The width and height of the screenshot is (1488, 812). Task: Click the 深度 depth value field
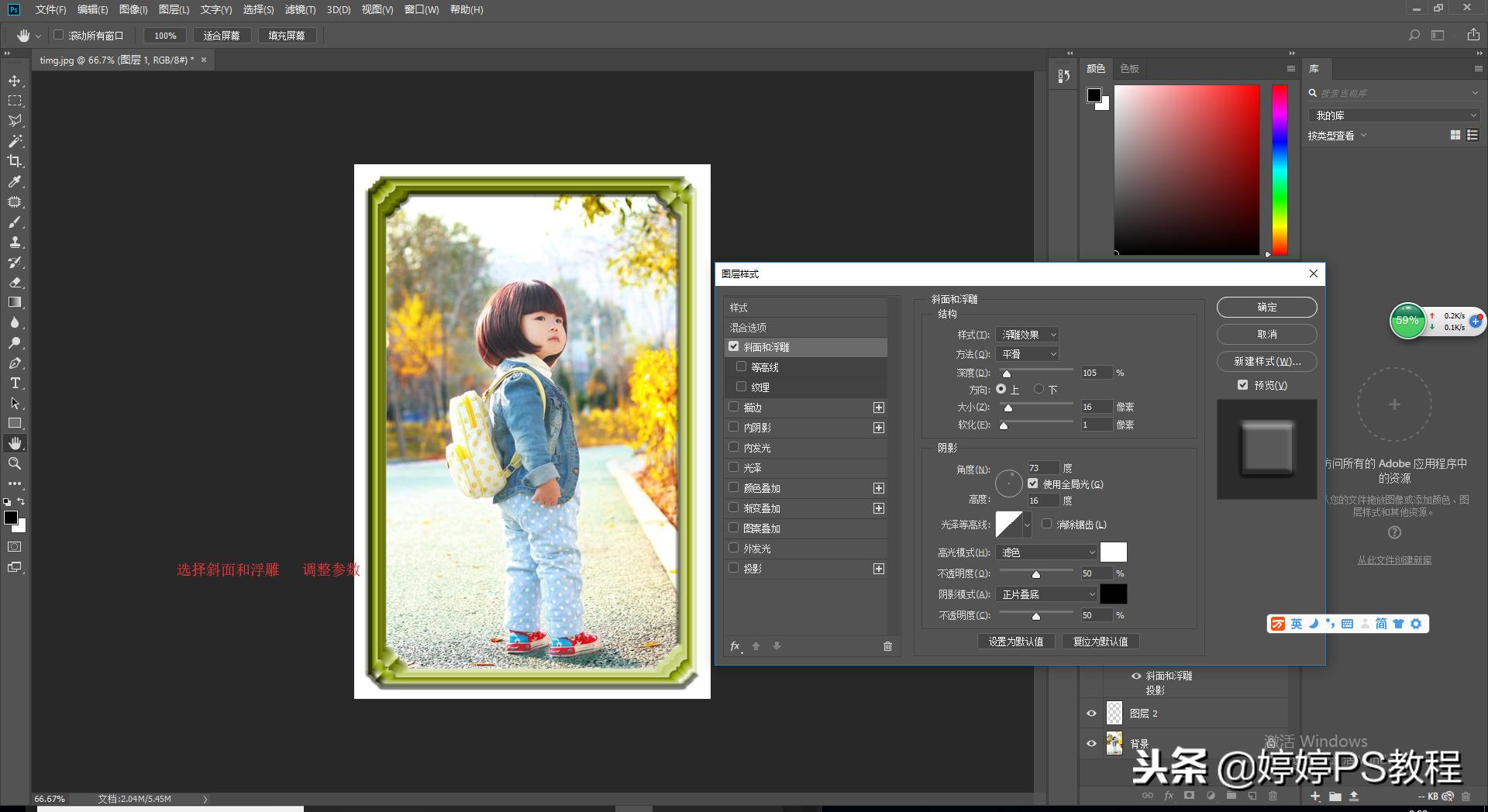(x=1096, y=373)
